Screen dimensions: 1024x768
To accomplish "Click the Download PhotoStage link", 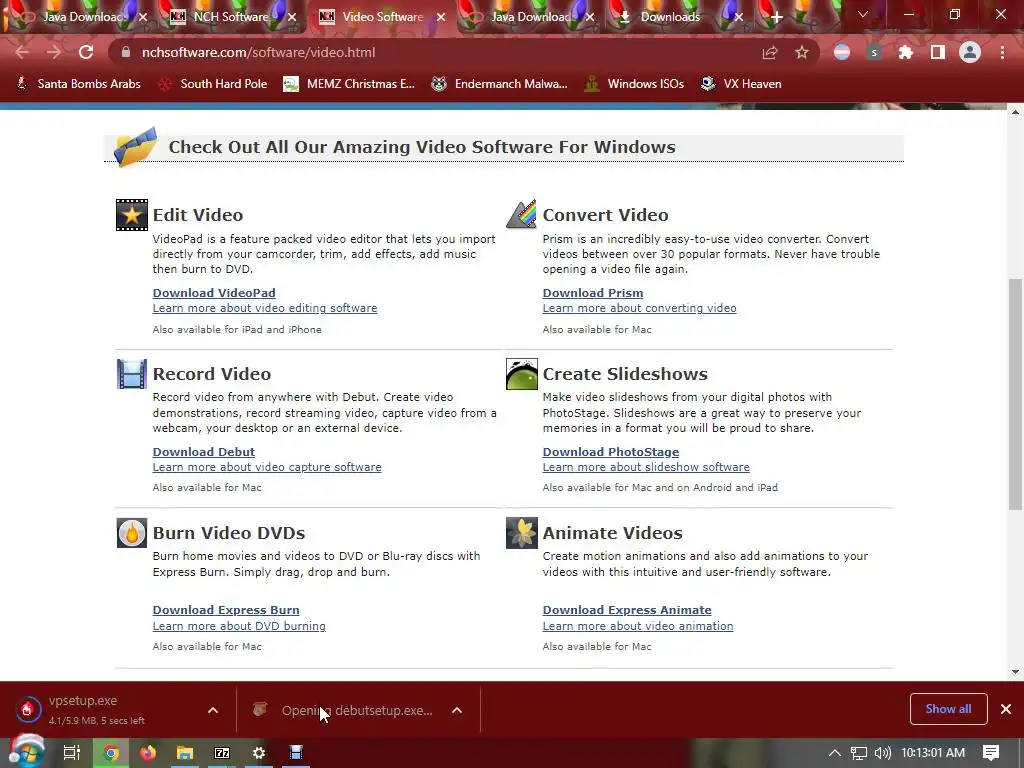I will click(x=611, y=451).
